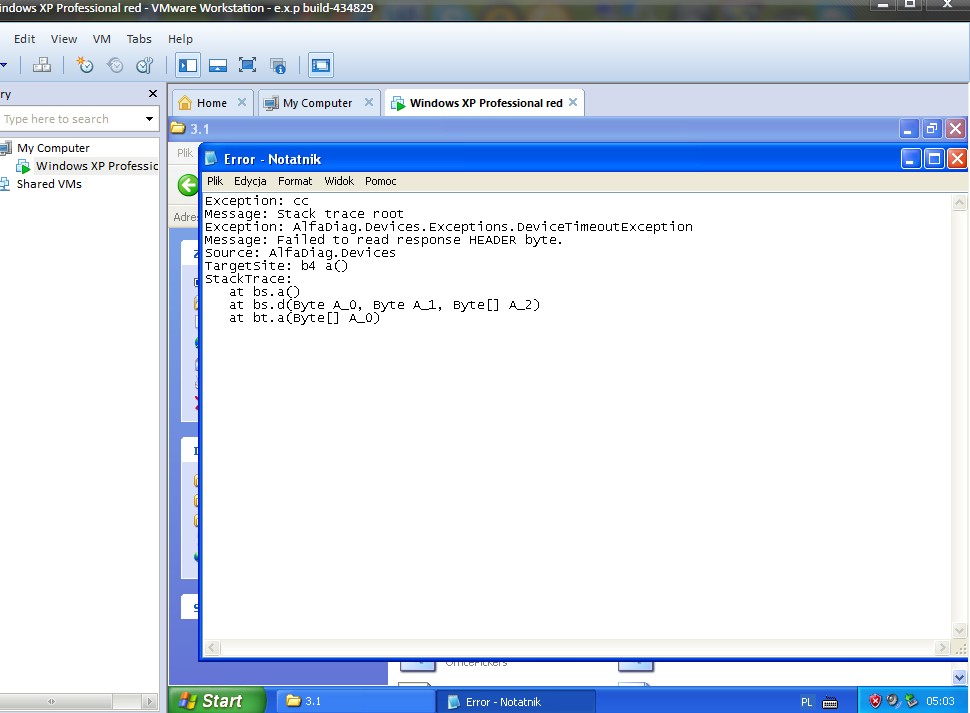Toggle the thumbnail bar view icon
The width and height of the screenshot is (970, 713).
coord(218,65)
